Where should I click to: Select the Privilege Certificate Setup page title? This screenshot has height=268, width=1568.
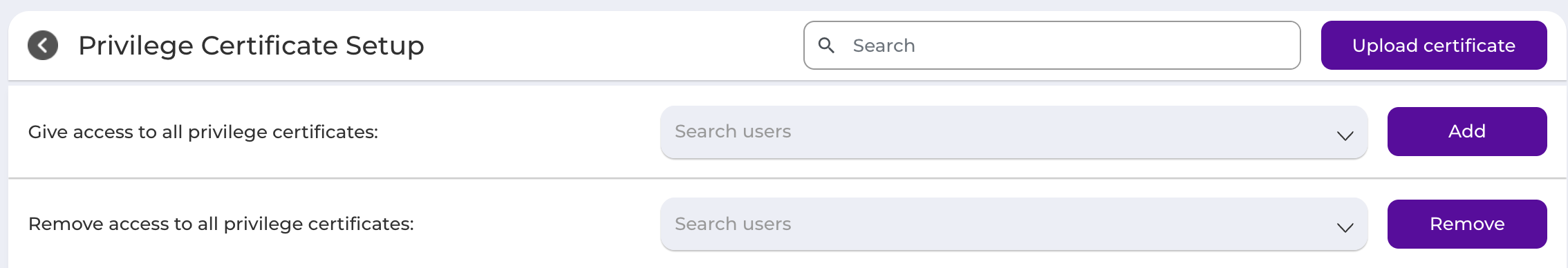click(x=251, y=46)
